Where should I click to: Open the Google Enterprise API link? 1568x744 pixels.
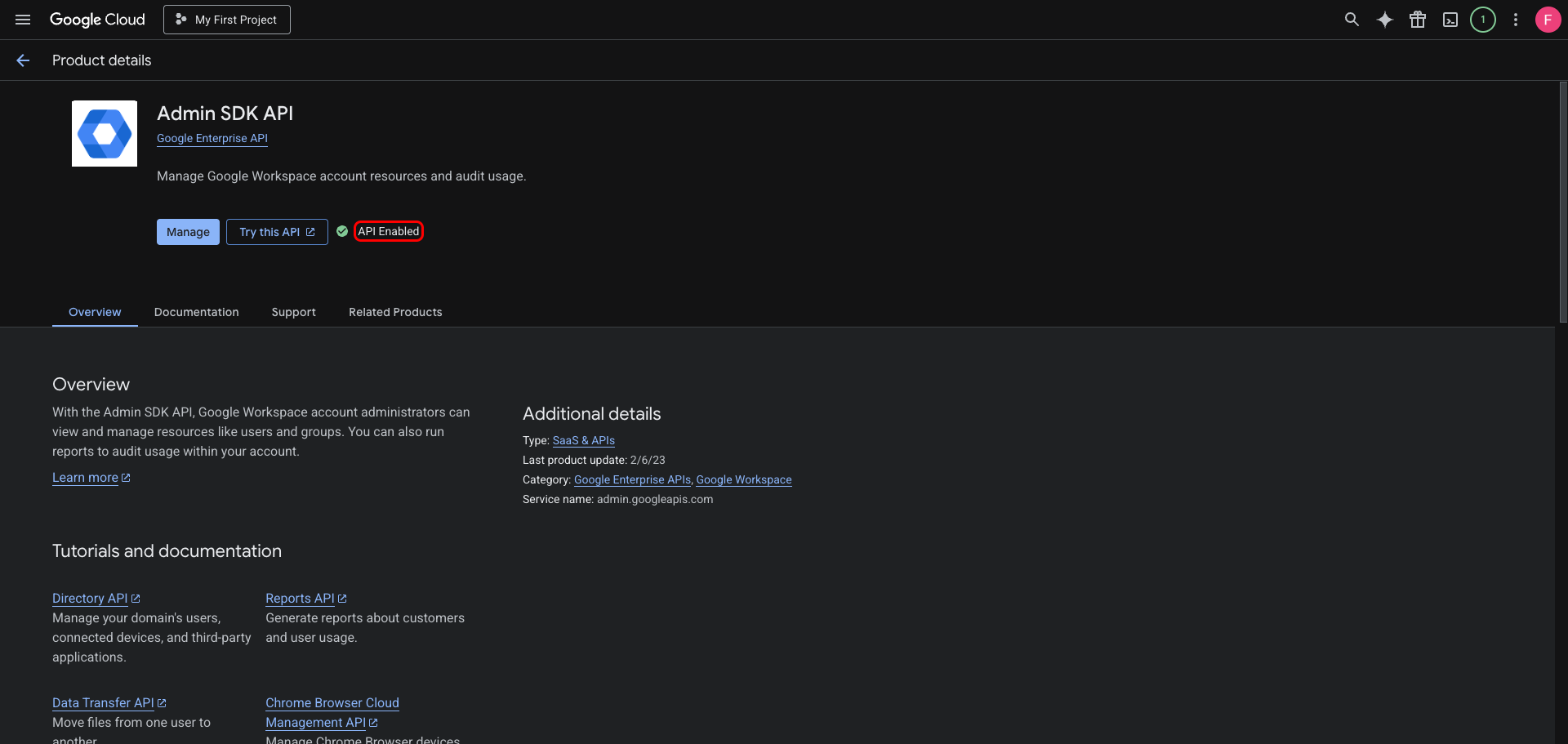(x=212, y=139)
